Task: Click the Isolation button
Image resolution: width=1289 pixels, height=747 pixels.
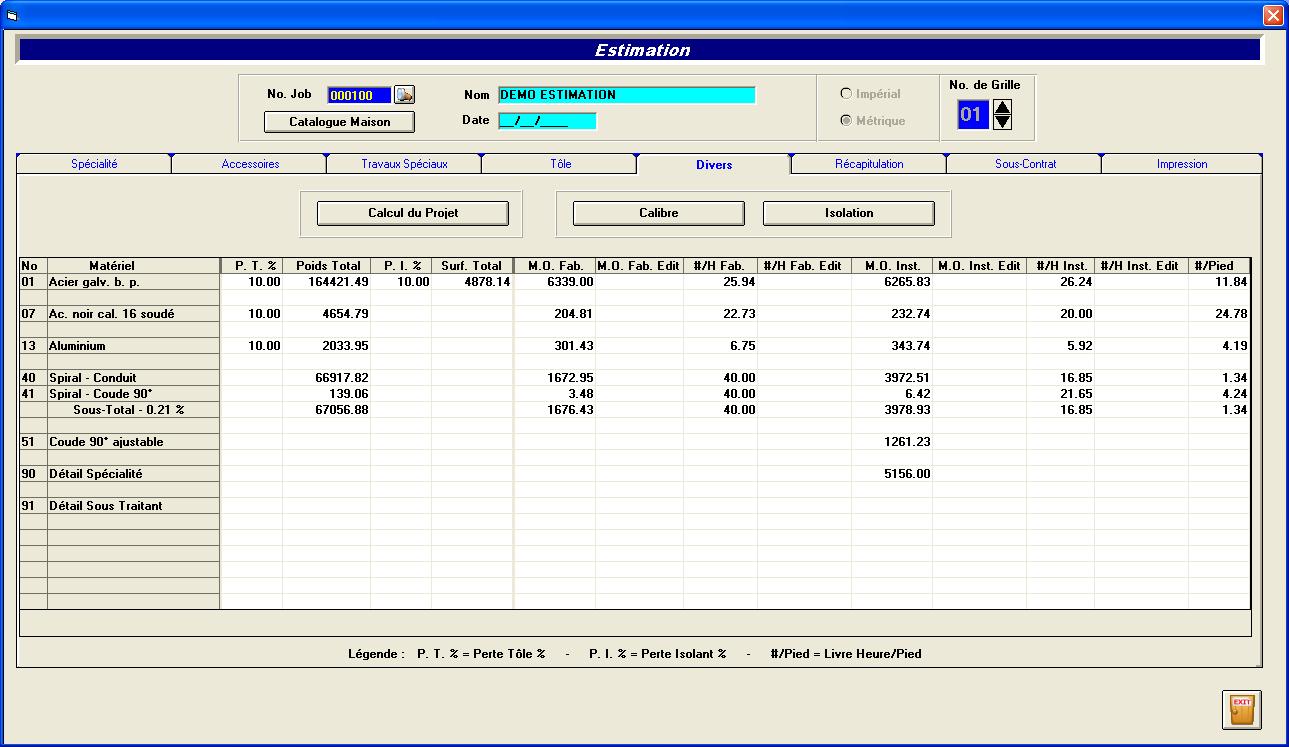Action: point(848,213)
